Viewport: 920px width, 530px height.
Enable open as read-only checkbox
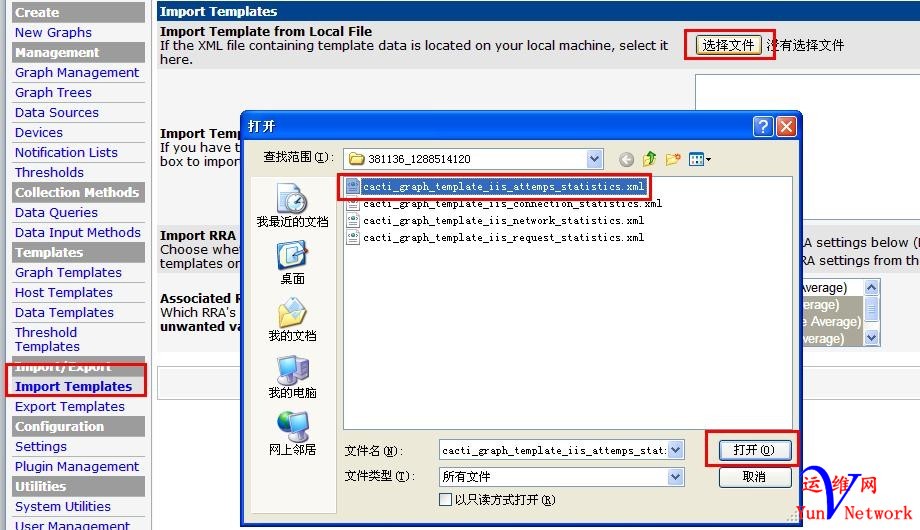(x=445, y=499)
